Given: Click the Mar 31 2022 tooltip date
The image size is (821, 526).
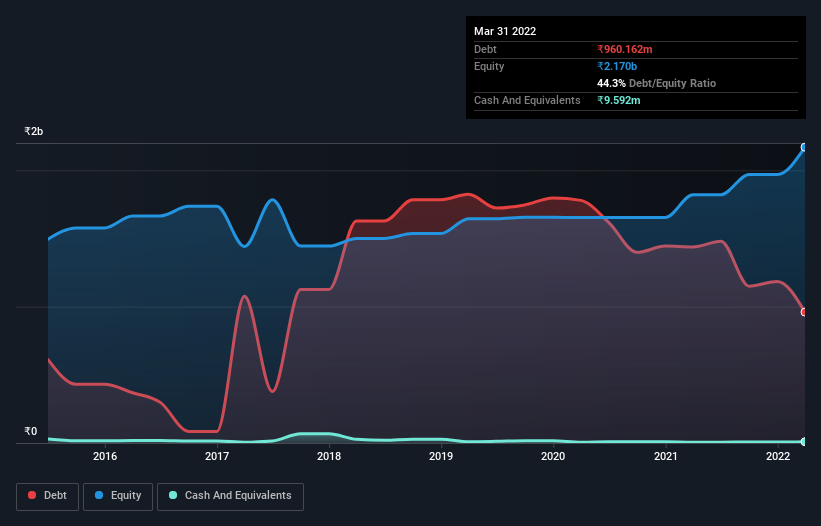Looking at the screenshot, I should coord(505,31).
